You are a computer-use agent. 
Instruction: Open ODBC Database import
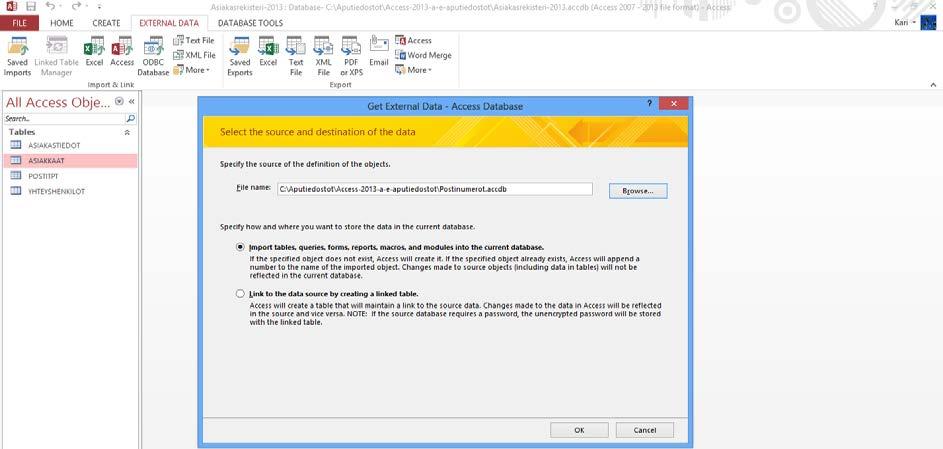(x=153, y=56)
